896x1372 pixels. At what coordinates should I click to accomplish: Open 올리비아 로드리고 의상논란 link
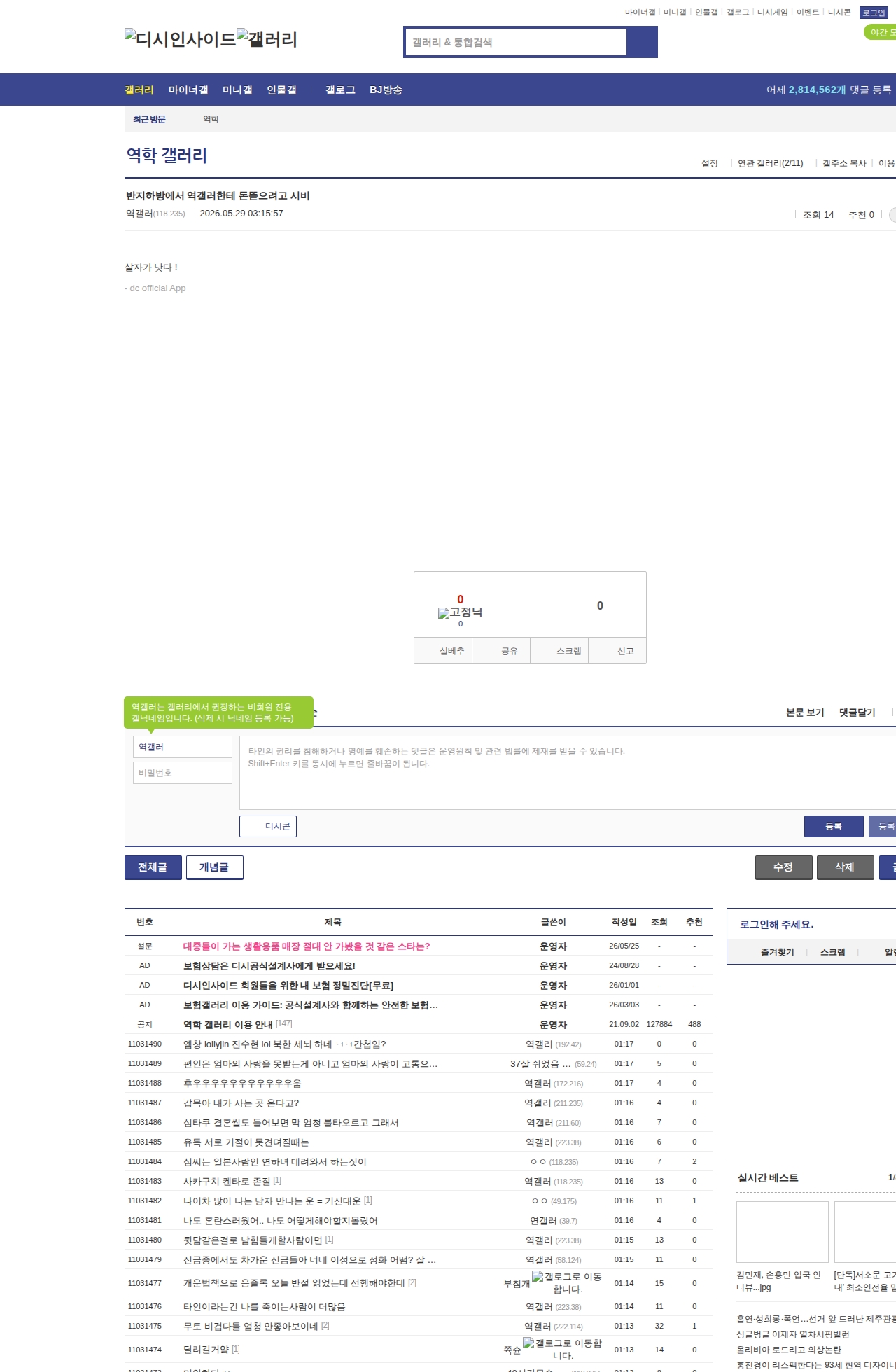[x=788, y=1350]
